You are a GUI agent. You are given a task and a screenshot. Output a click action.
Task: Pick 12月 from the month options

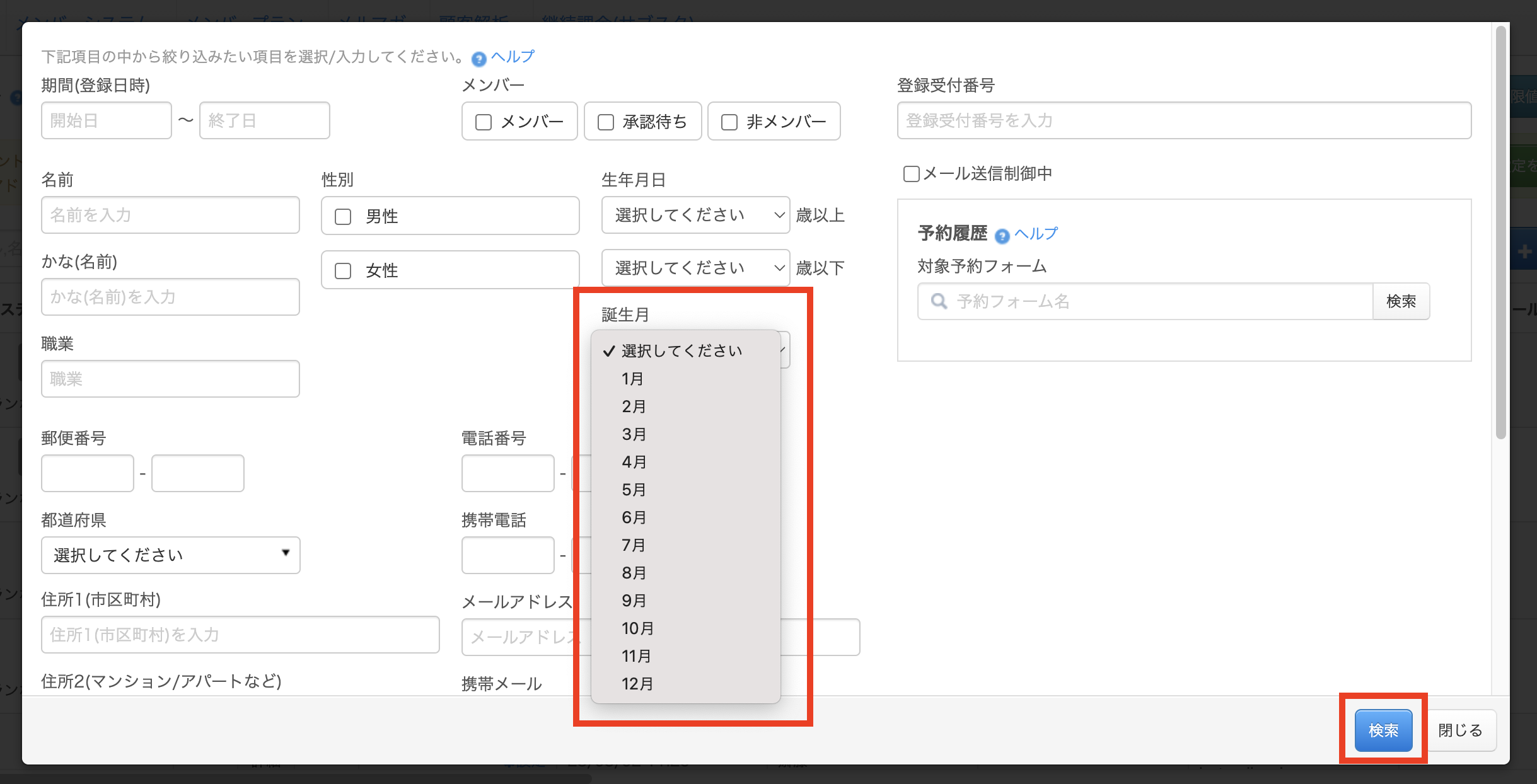click(x=637, y=684)
